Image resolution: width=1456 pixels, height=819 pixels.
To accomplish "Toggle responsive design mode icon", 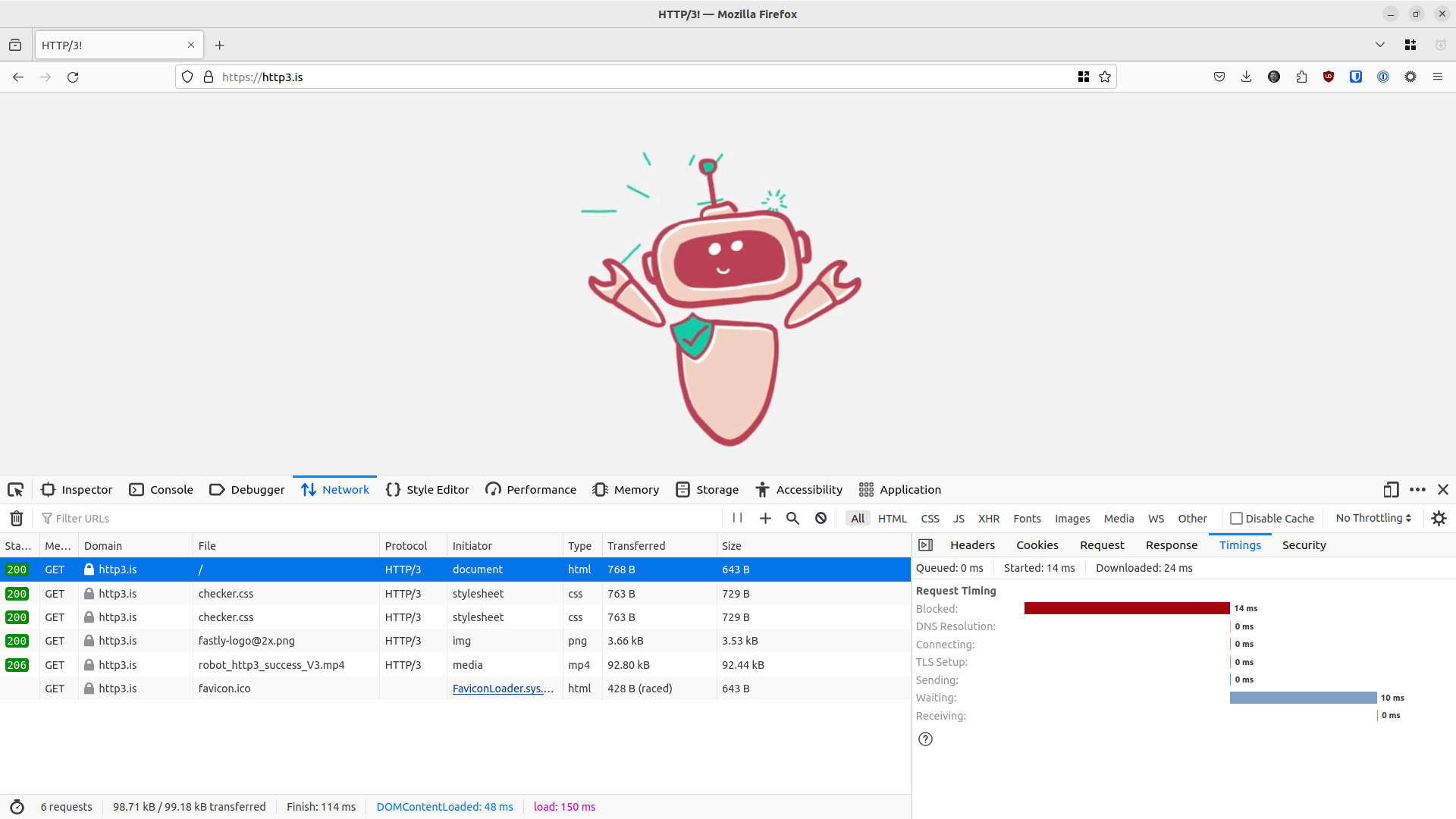I will tap(1391, 490).
